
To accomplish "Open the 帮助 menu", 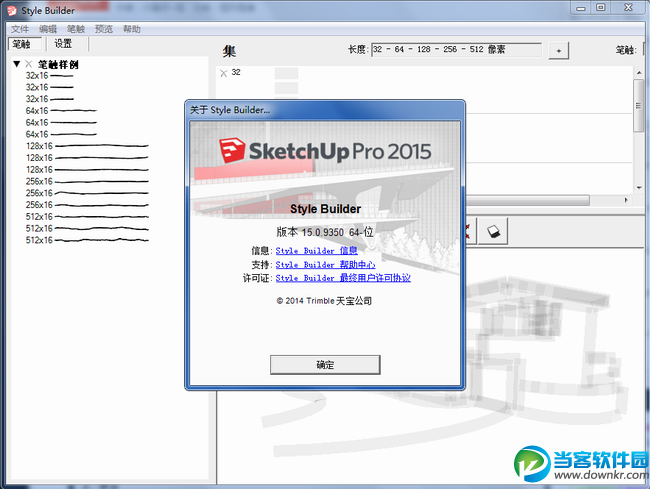I will 132,29.
